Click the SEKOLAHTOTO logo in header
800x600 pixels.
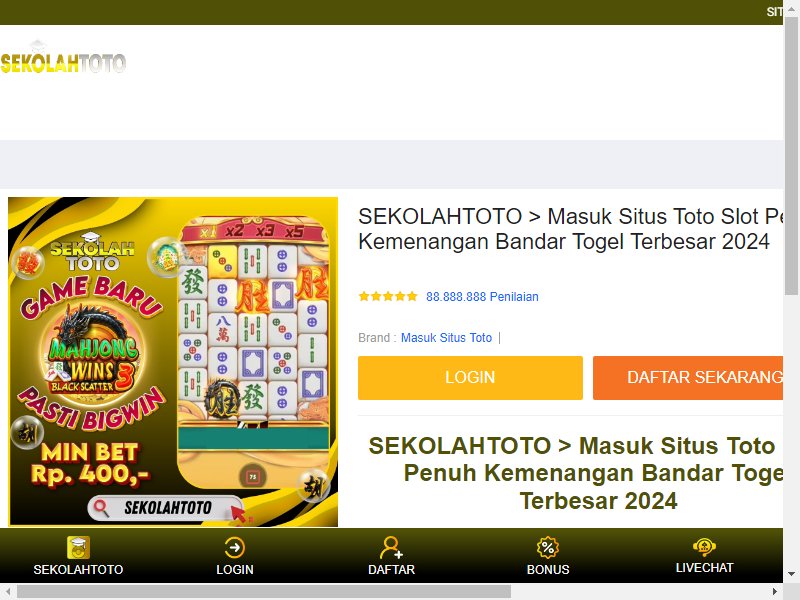[x=63, y=58]
